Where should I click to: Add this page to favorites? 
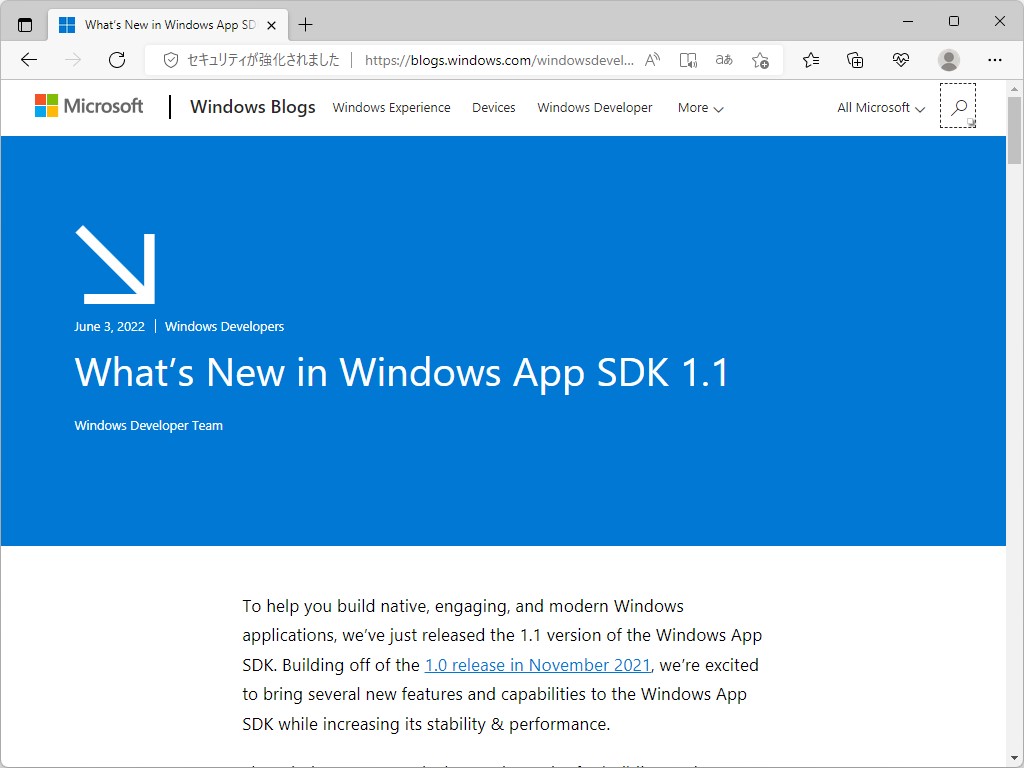coord(760,60)
